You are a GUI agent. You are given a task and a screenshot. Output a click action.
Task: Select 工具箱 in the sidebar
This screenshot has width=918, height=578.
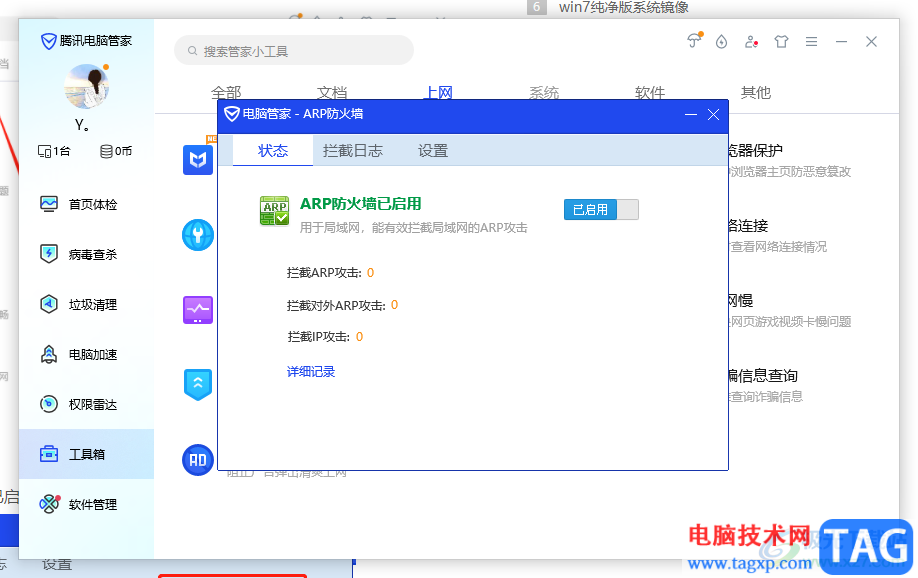(x=87, y=454)
